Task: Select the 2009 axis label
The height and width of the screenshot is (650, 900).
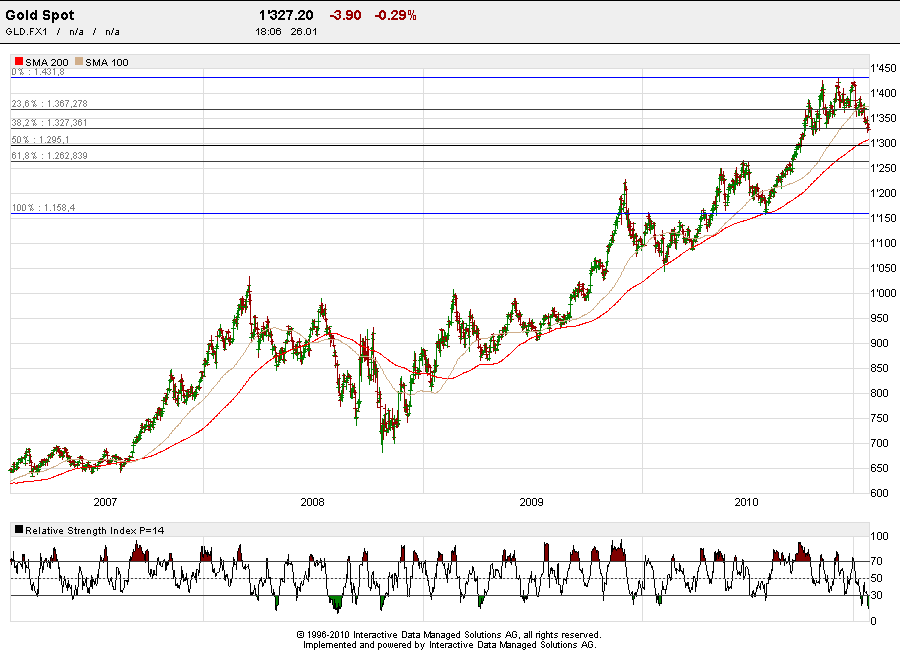Action: 533,505
